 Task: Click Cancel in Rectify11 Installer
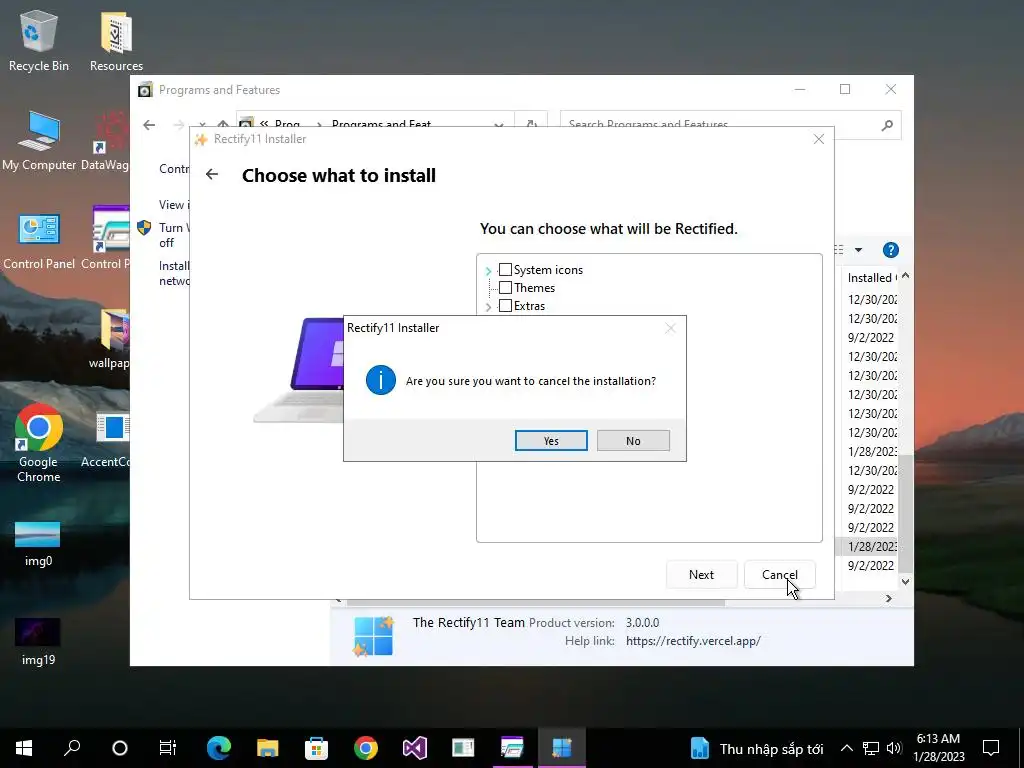tap(779, 575)
